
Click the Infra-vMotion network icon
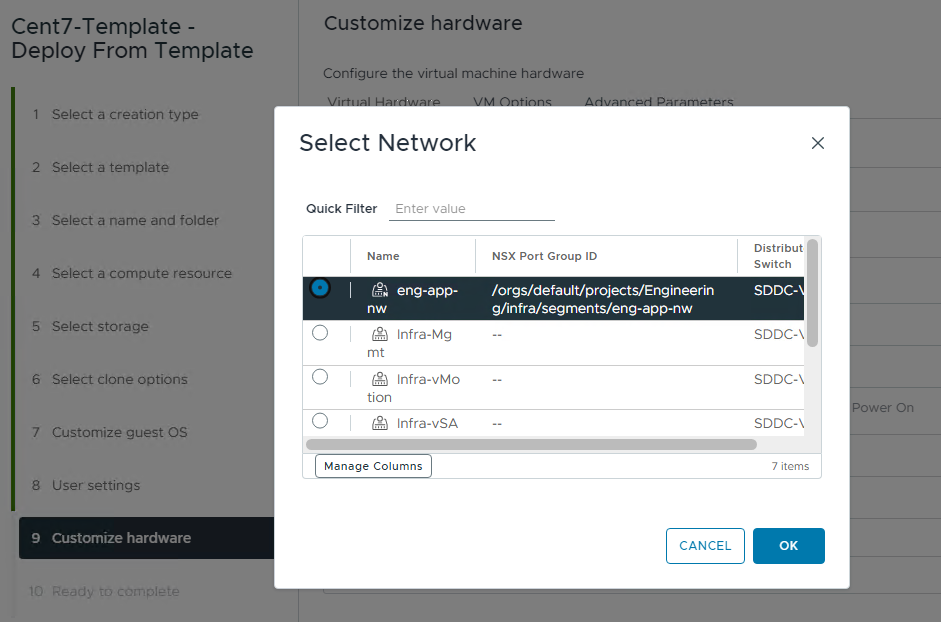380,380
